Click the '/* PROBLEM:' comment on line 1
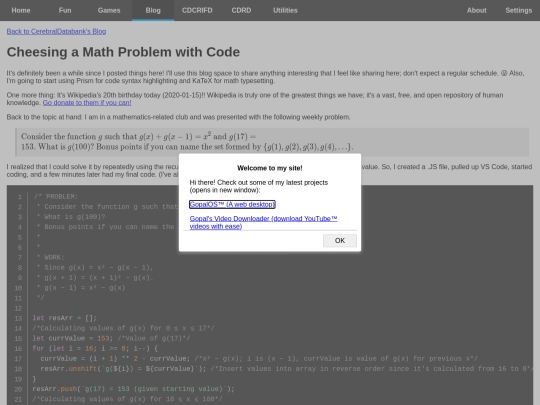The width and height of the screenshot is (540, 405). [56, 197]
